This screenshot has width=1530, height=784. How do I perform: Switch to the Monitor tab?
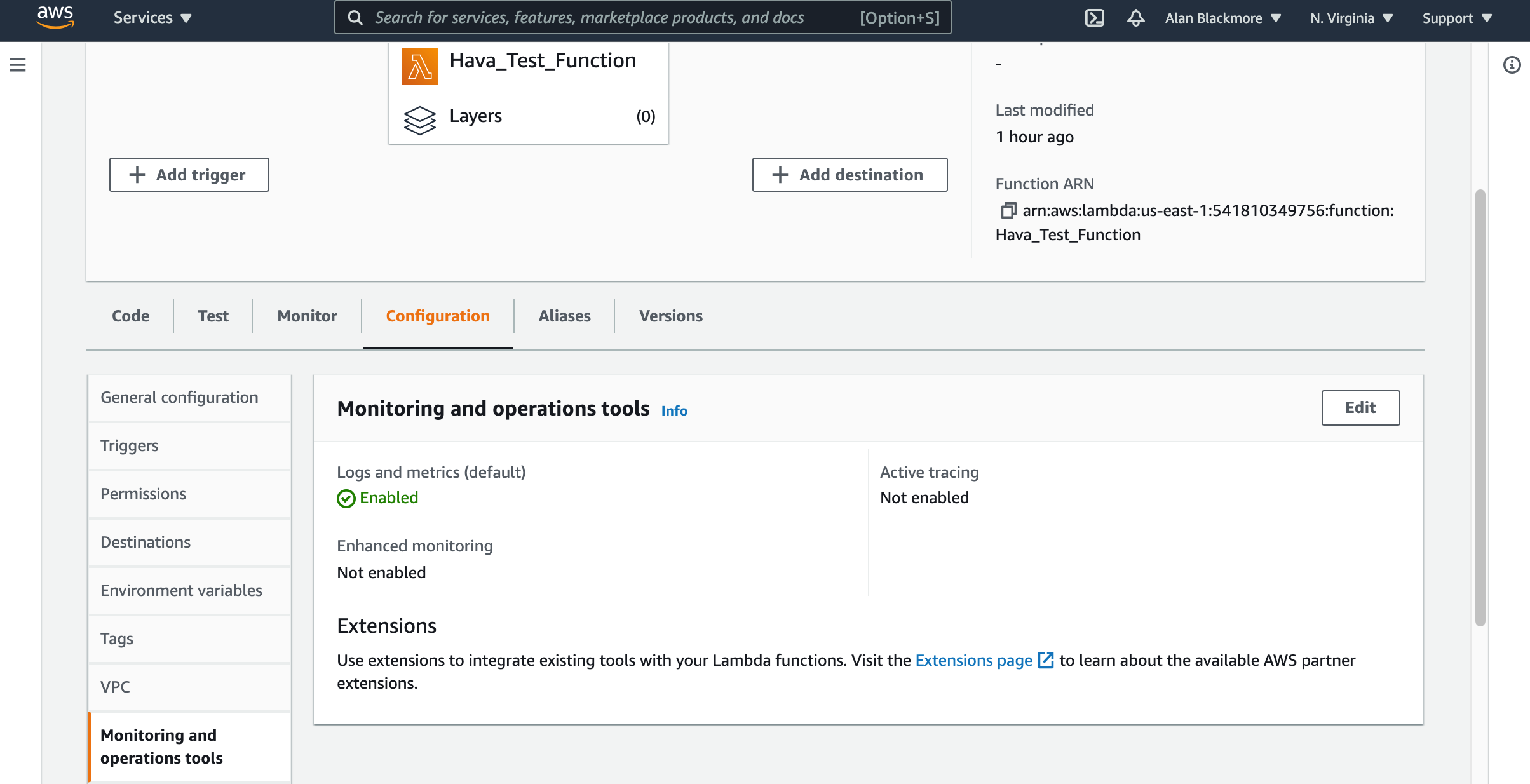(306, 316)
